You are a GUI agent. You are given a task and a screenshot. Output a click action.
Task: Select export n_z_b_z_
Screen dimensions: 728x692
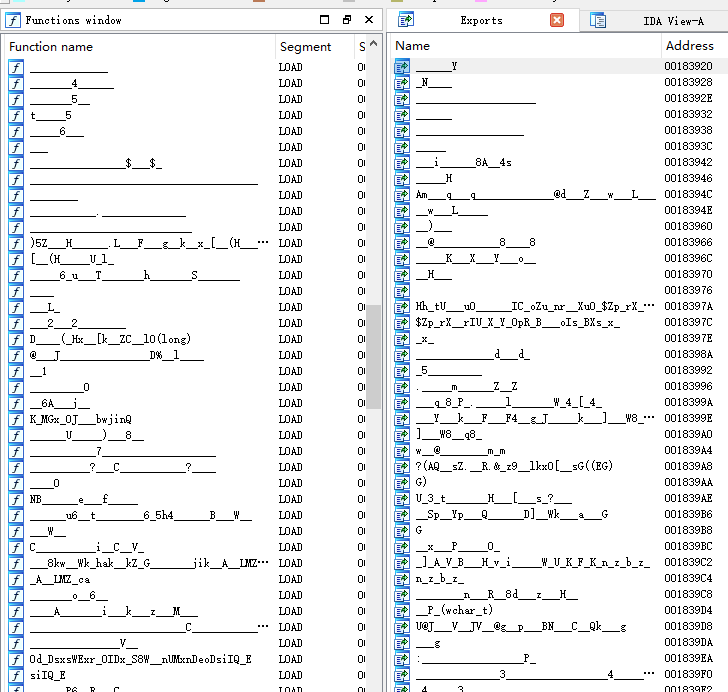(x=440, y=579)
